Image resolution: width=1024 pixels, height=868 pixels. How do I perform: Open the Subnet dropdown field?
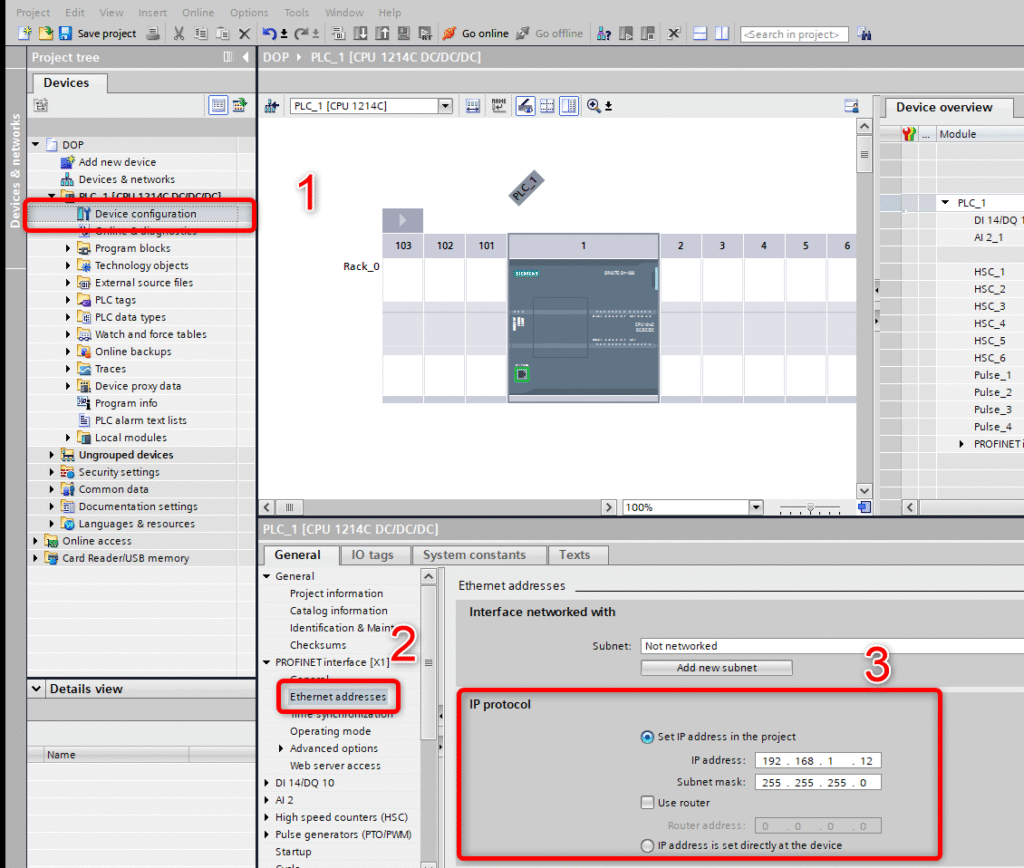coord(830,646)
